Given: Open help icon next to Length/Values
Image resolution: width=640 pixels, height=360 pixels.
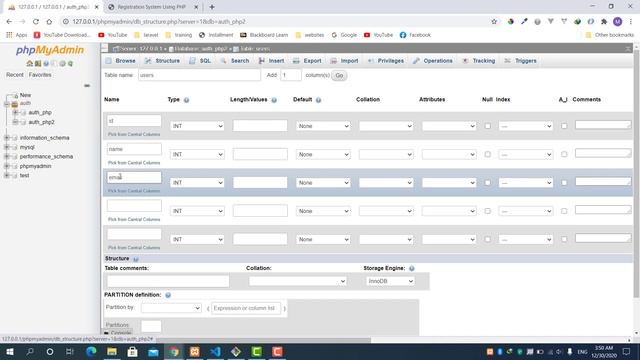Looking at the screenshot, I should tap(274, 100).
